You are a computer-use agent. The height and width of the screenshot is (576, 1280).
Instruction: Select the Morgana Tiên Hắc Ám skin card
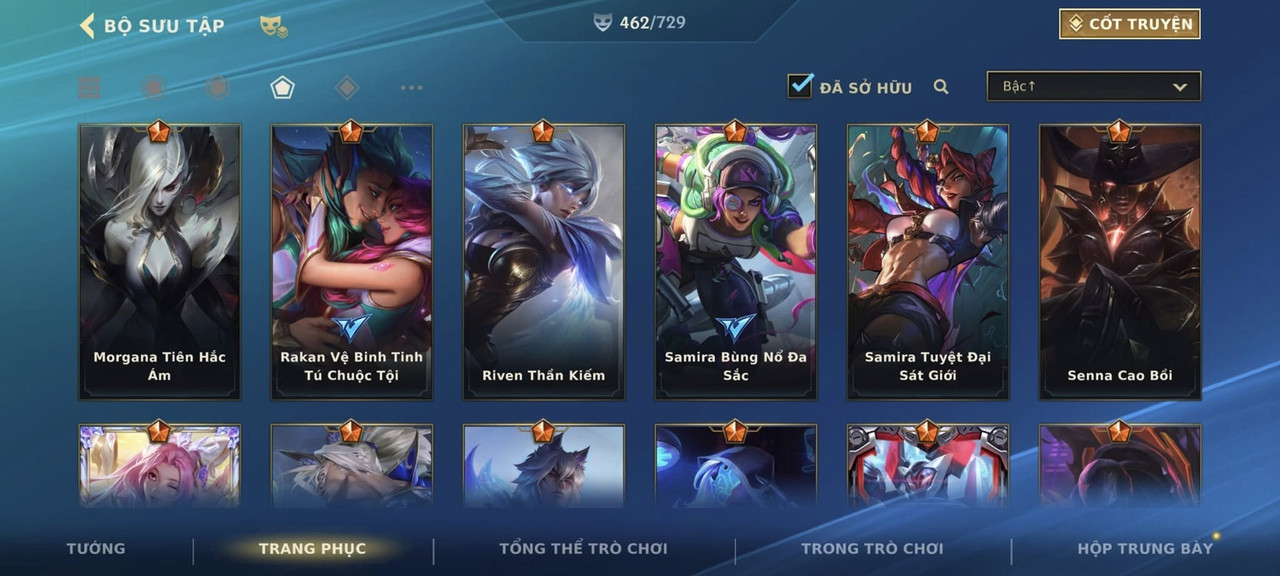click(x=160, y=262)
